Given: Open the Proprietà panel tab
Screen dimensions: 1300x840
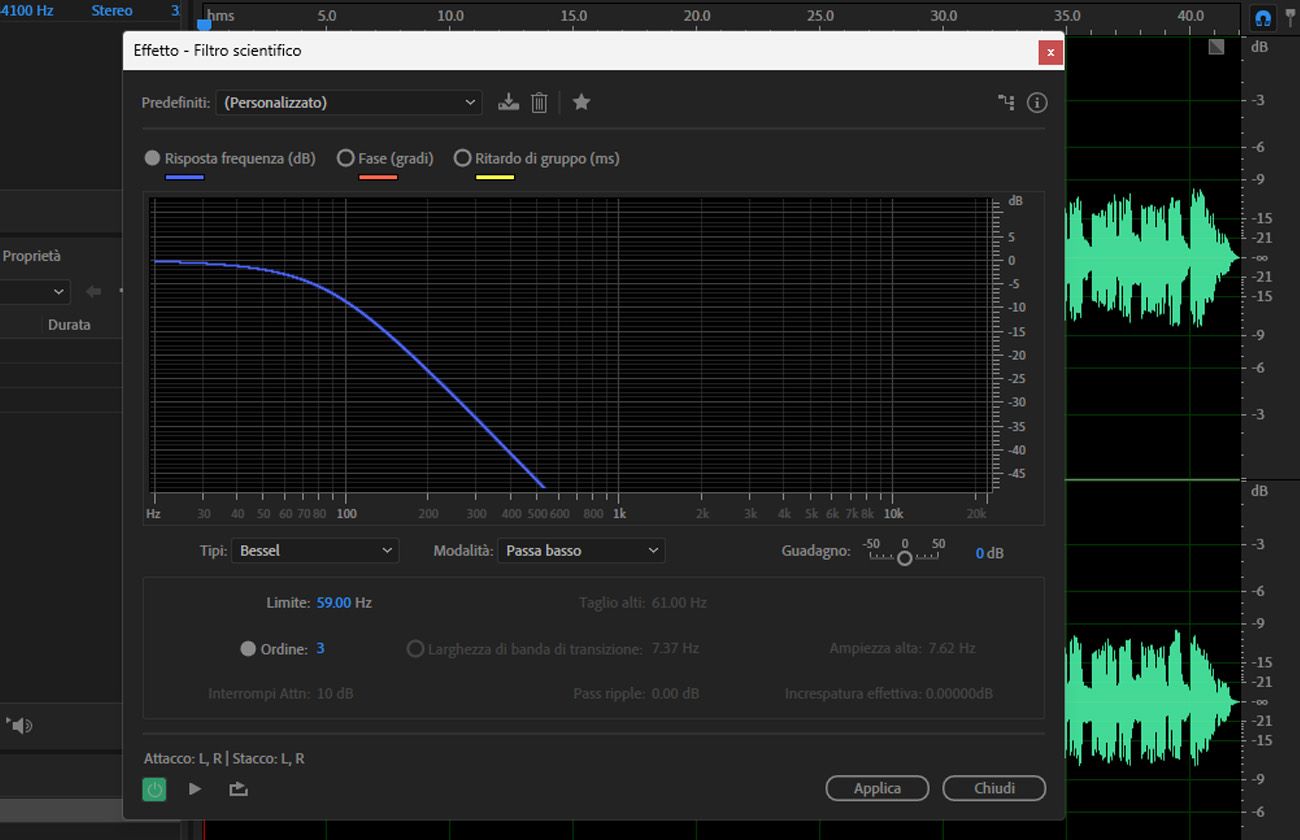Looking at the screenshot, I should 31,256.
